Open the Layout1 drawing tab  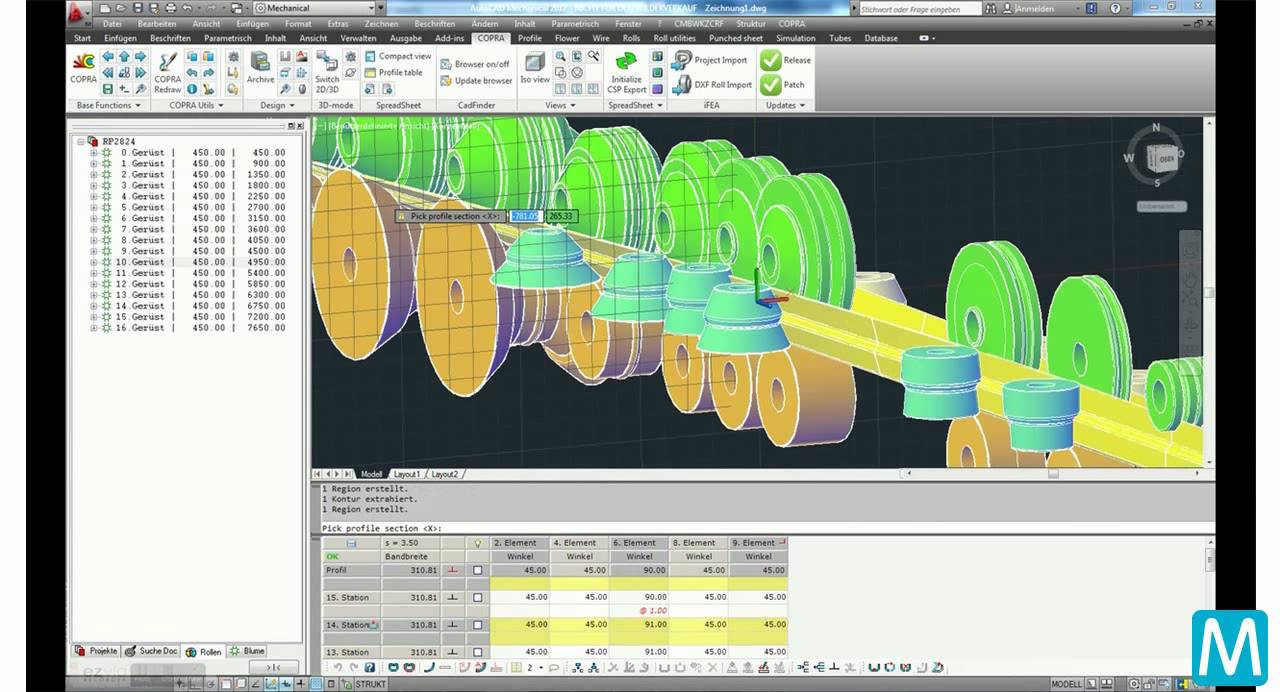406,474
